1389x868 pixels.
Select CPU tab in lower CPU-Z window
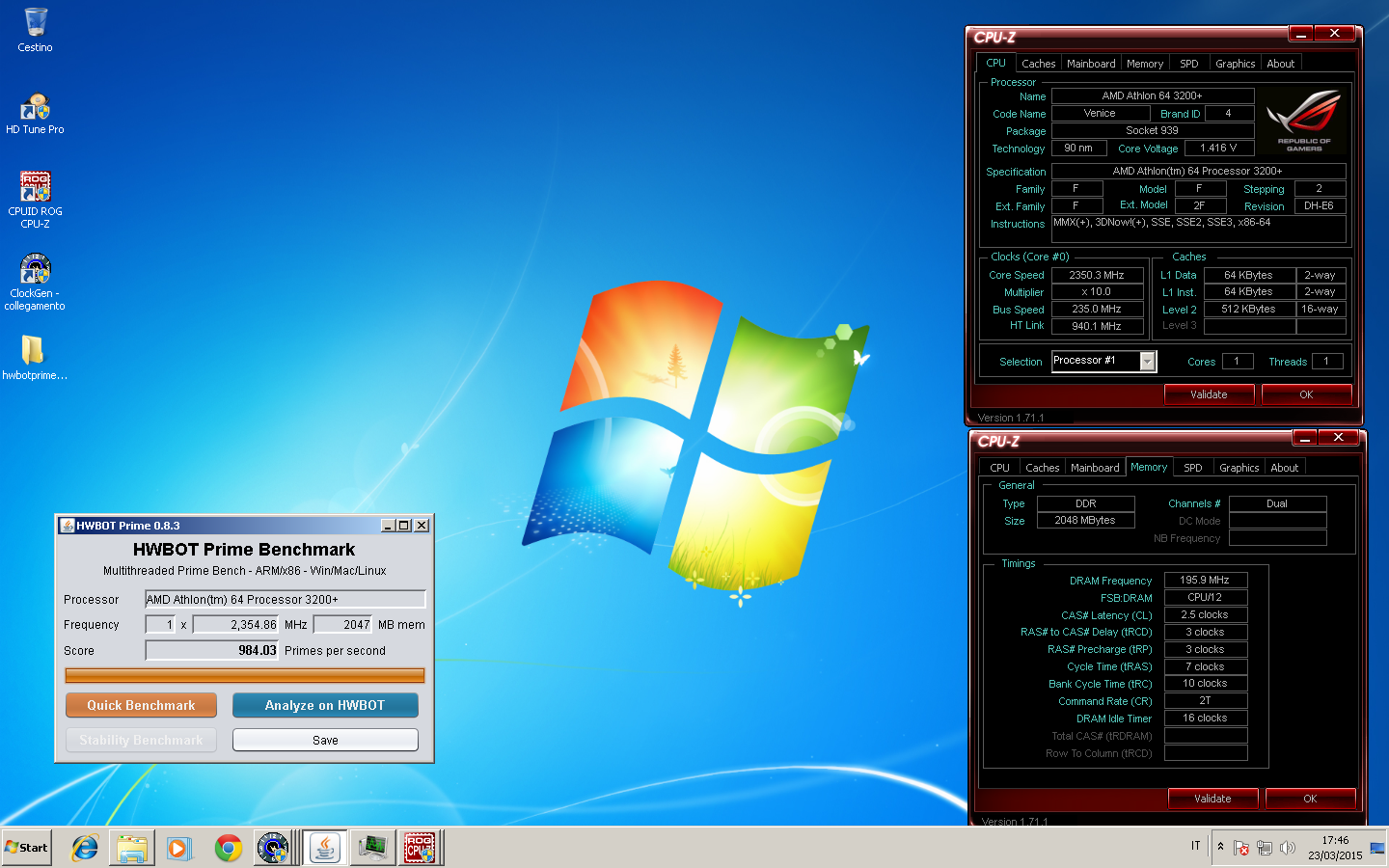(999, 468)
